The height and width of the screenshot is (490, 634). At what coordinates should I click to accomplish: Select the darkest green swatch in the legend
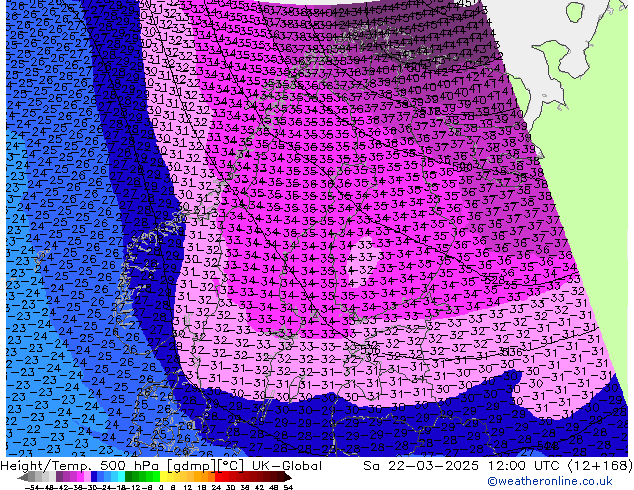[128, 477]
